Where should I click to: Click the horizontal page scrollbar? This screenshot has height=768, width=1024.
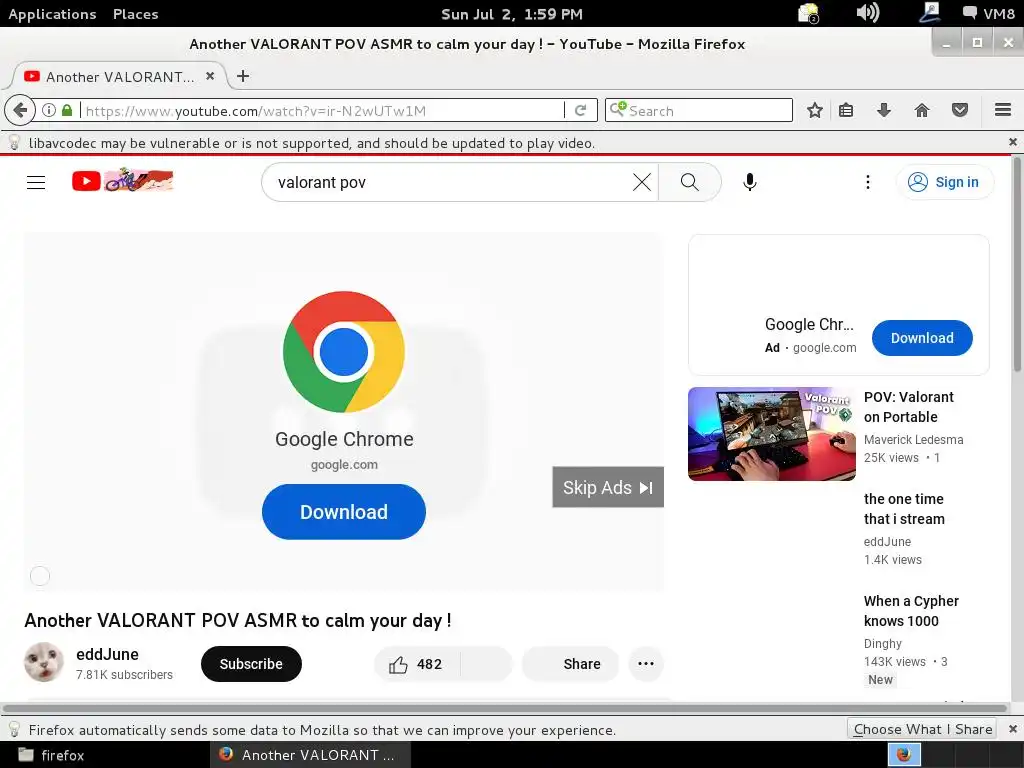pos(504,708)
